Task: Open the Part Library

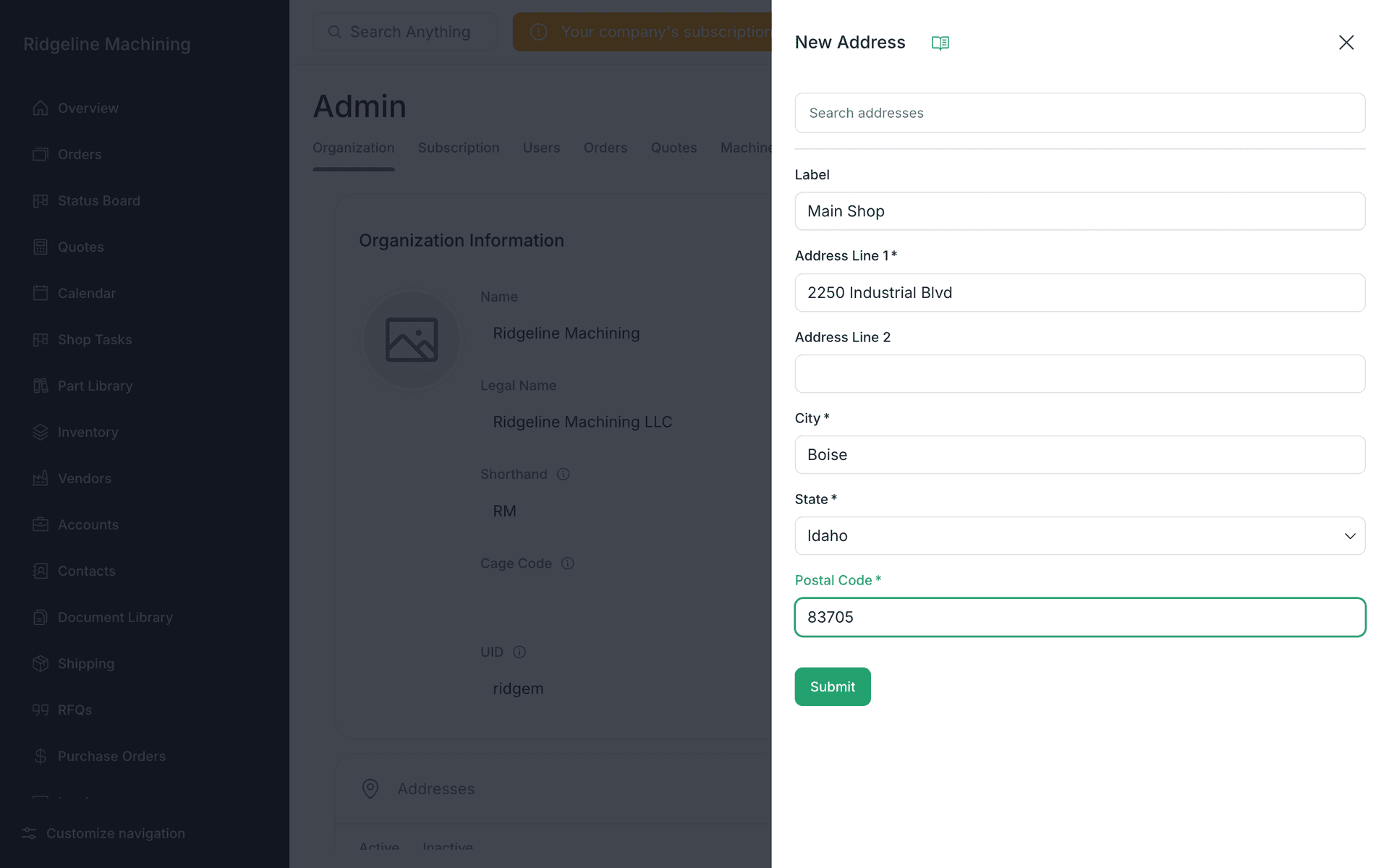Action: click(82, 386)
